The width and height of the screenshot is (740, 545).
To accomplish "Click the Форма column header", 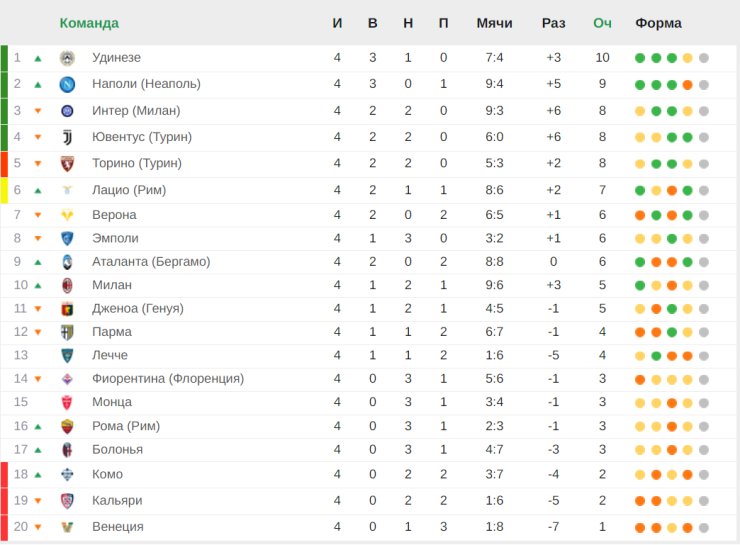I will pos(658,23).
